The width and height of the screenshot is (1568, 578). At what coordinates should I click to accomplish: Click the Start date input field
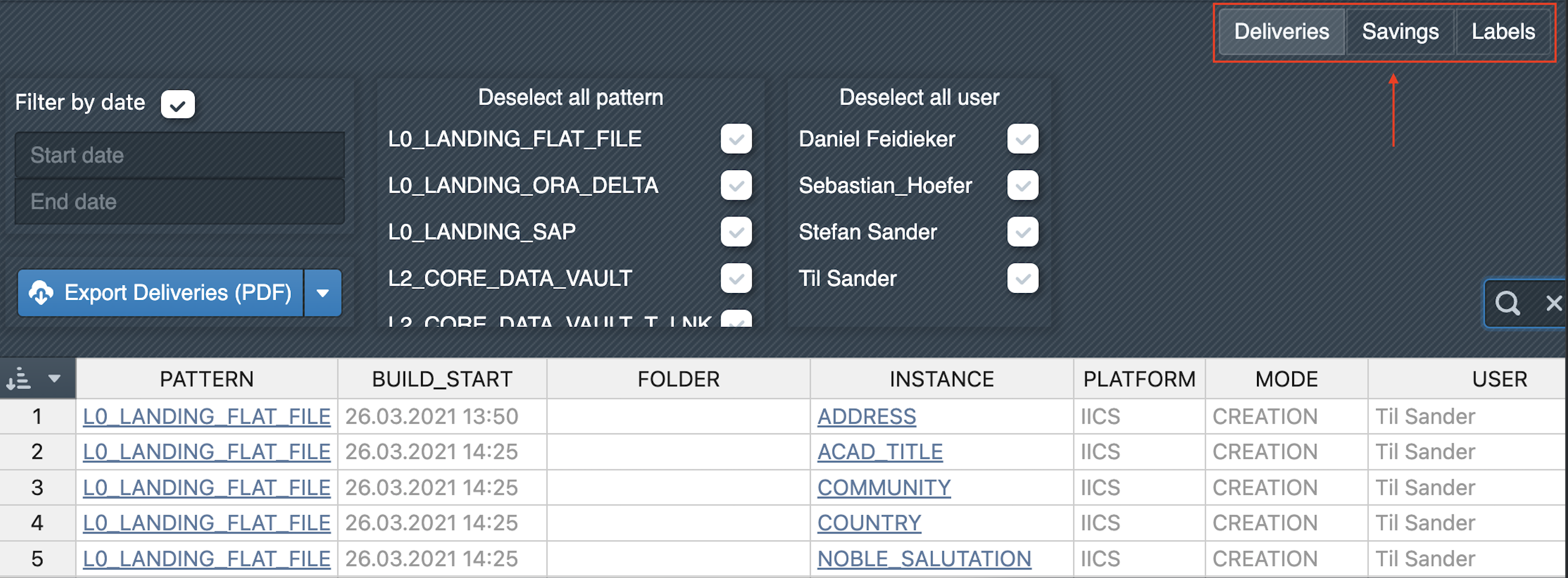[180, 155]
